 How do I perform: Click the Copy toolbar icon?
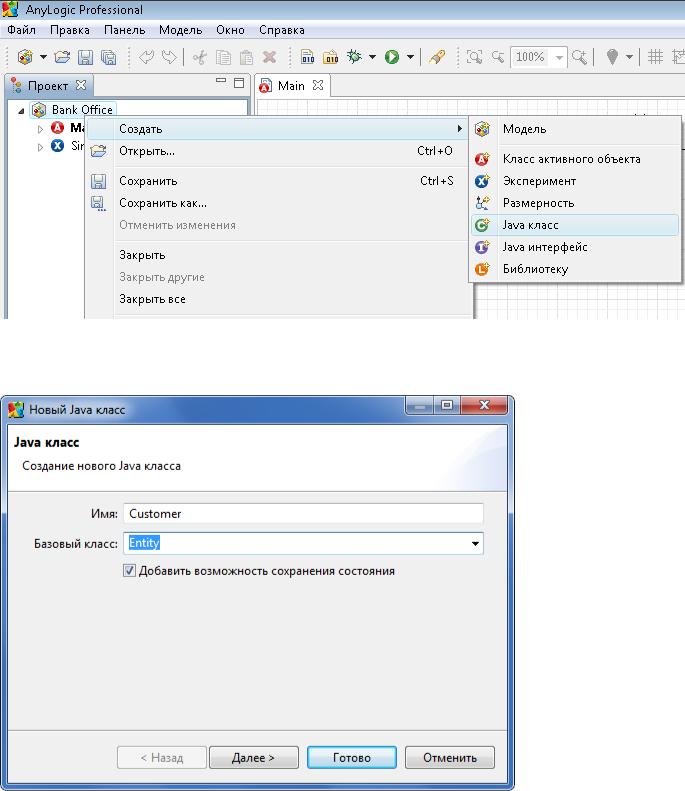[223, 57]
